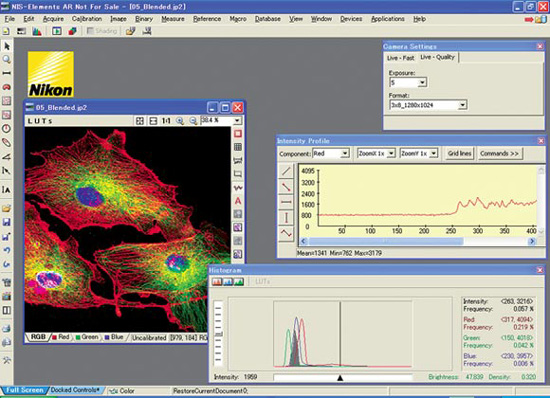Select the free line profile tool
Screen dimensions: 550x398
[286, 171]
